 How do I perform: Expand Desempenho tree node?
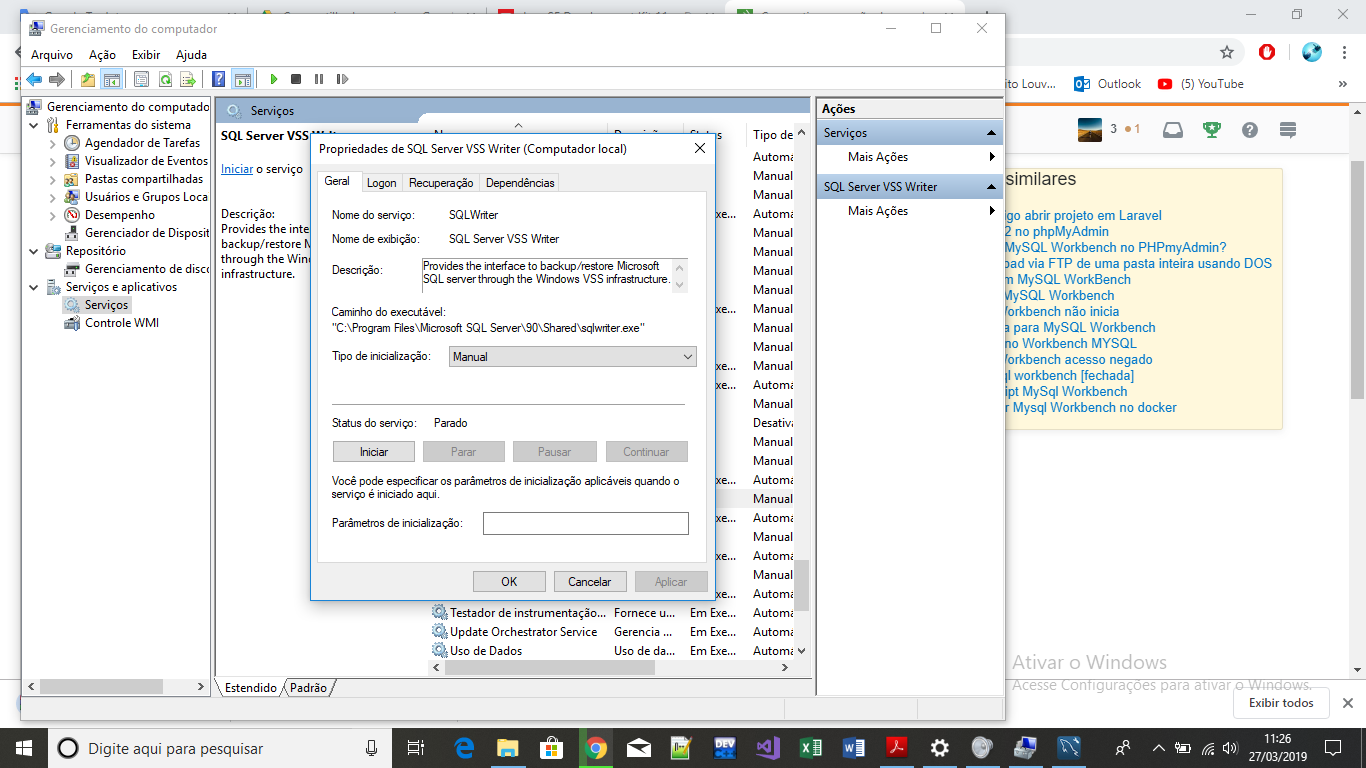[53, 215]
